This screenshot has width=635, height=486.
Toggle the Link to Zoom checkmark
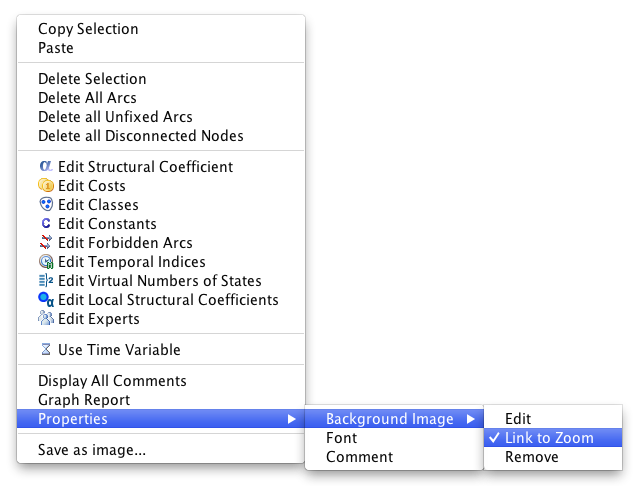pos(494,437)
